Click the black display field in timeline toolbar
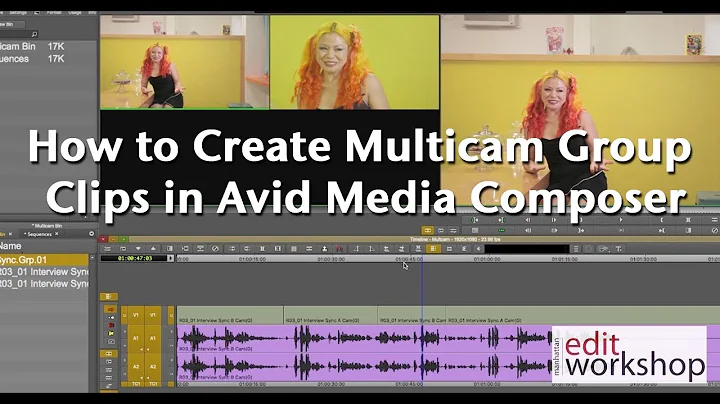This screenshot has height=404, width=720. [527, 249]
